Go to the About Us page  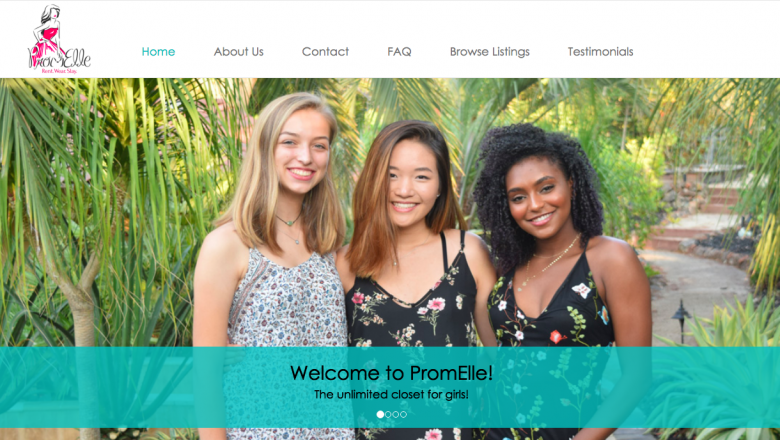tap(239, 52)
